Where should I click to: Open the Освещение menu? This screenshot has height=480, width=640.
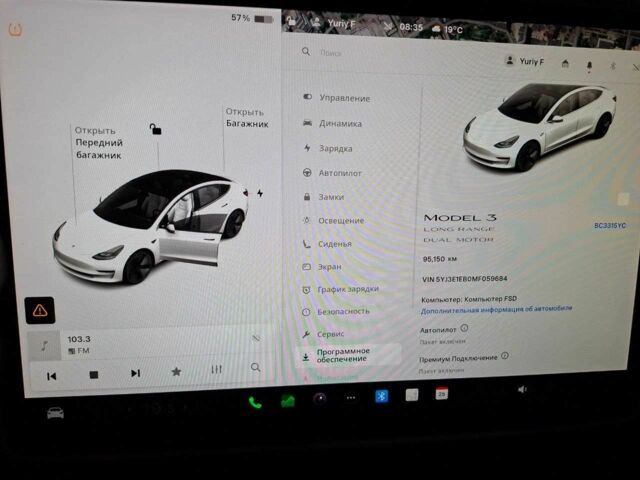(333, 221)
